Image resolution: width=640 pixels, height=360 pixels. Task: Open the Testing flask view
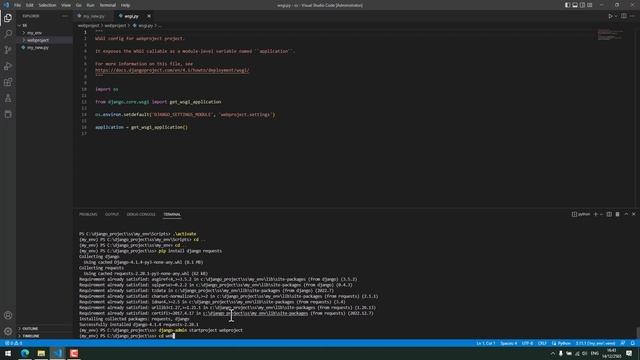8,98
